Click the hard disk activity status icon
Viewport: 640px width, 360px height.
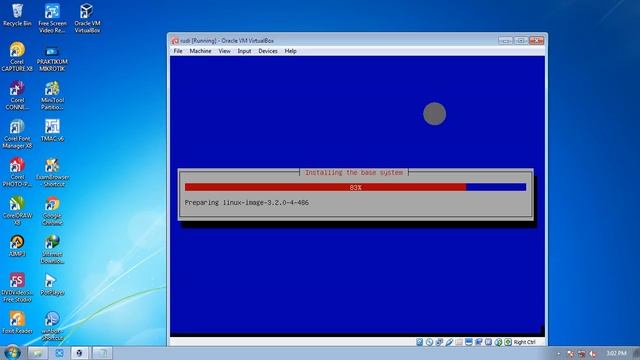[420, 342]
